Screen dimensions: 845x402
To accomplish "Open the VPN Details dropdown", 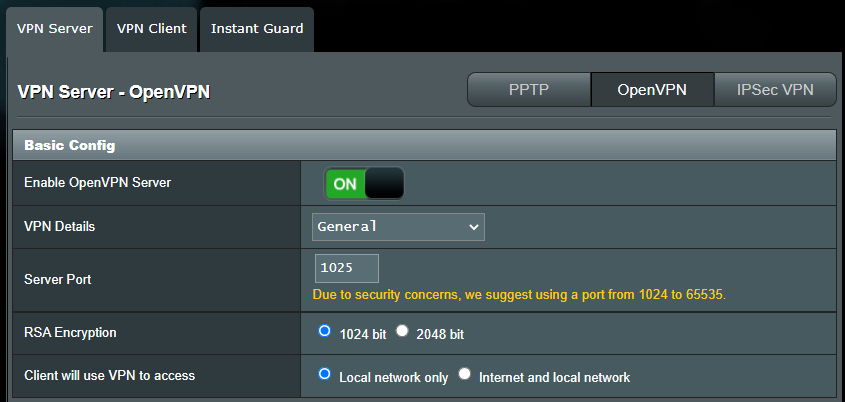I will 398,227.
